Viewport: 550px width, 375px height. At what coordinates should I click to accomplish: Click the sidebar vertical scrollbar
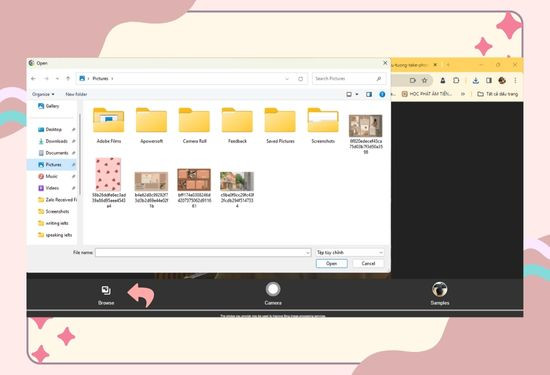coord(80,154)
